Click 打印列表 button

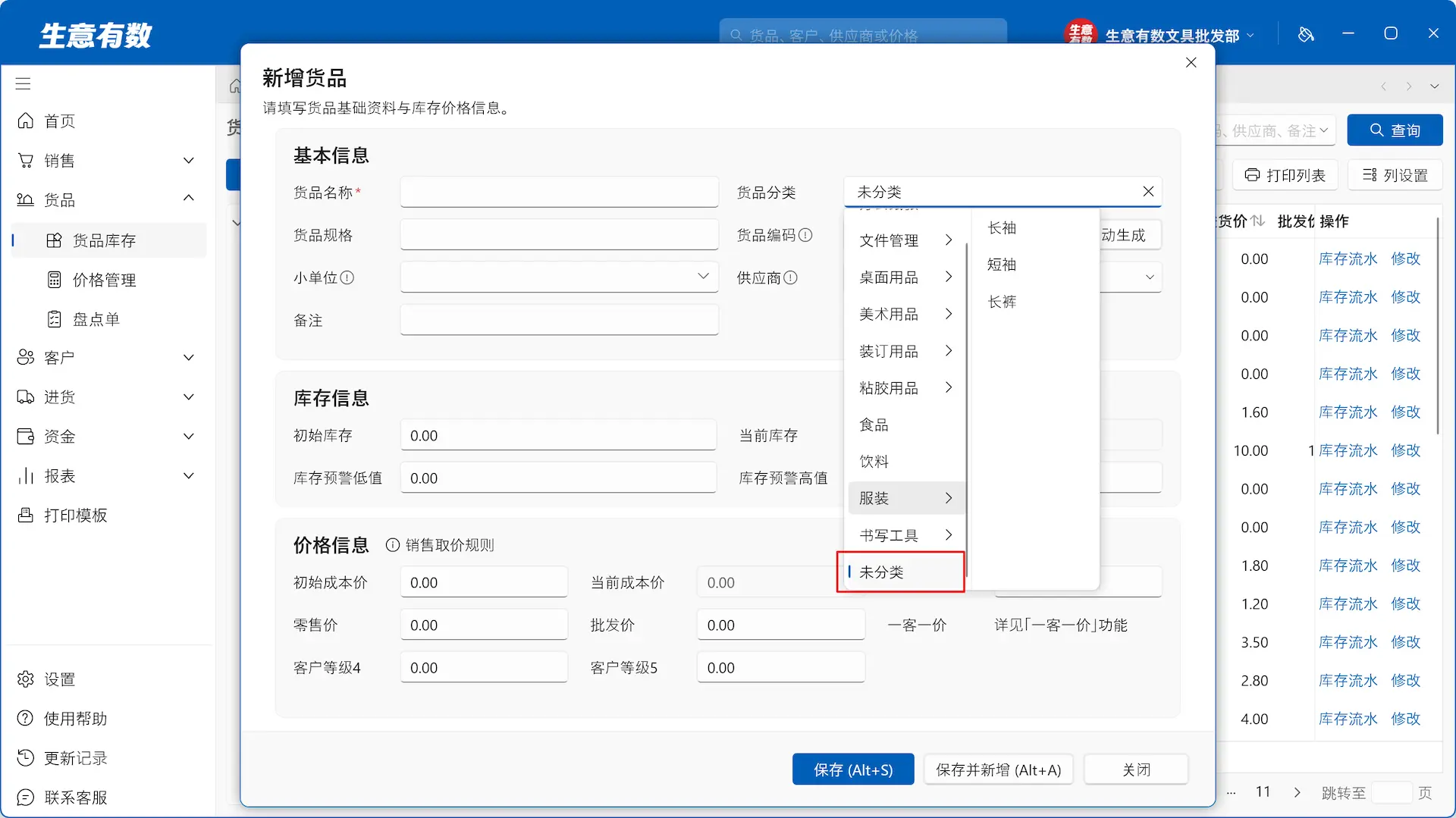pos(1285,175)
